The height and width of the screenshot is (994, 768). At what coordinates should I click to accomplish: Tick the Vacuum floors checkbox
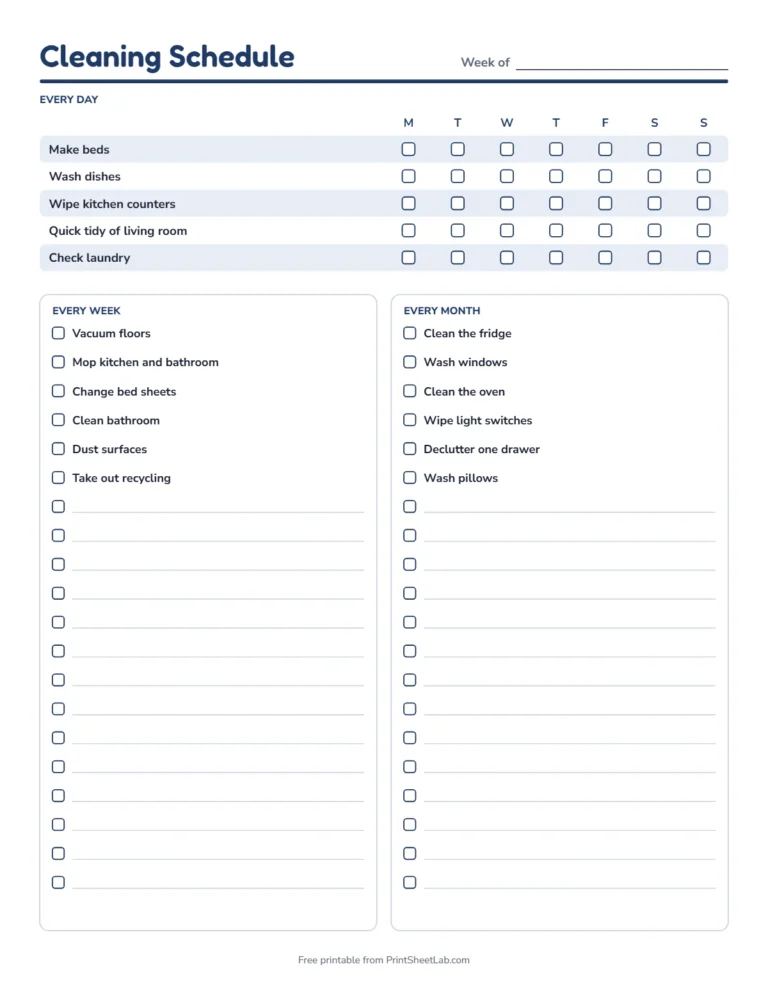coord(58,333)
